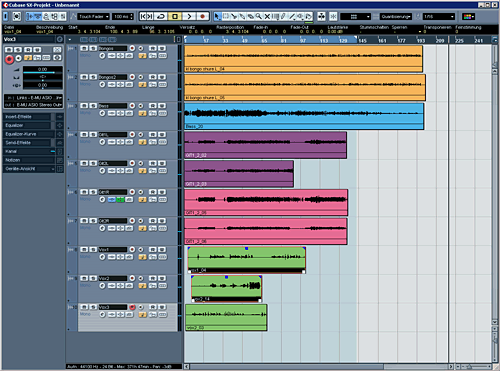Click the vertical scrollbar down arrow
The image size is (500, 371).
(x=495, y=322)
